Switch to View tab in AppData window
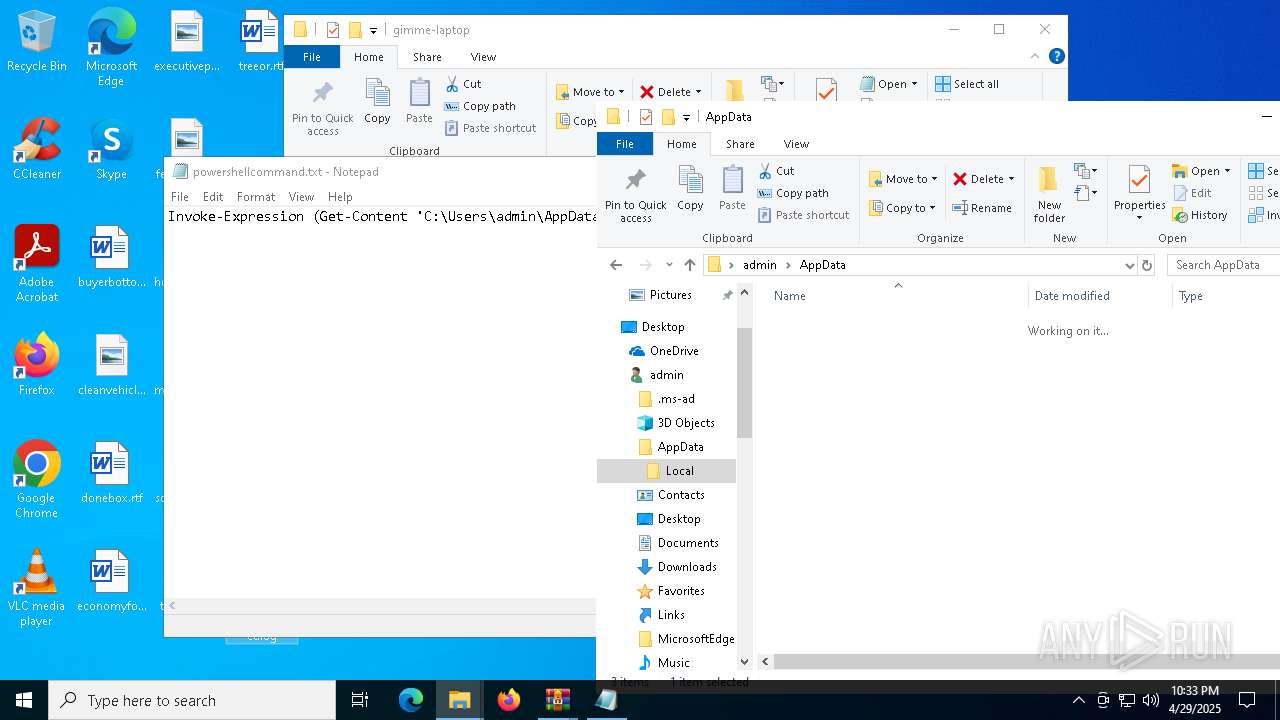 tap(796, 144)
